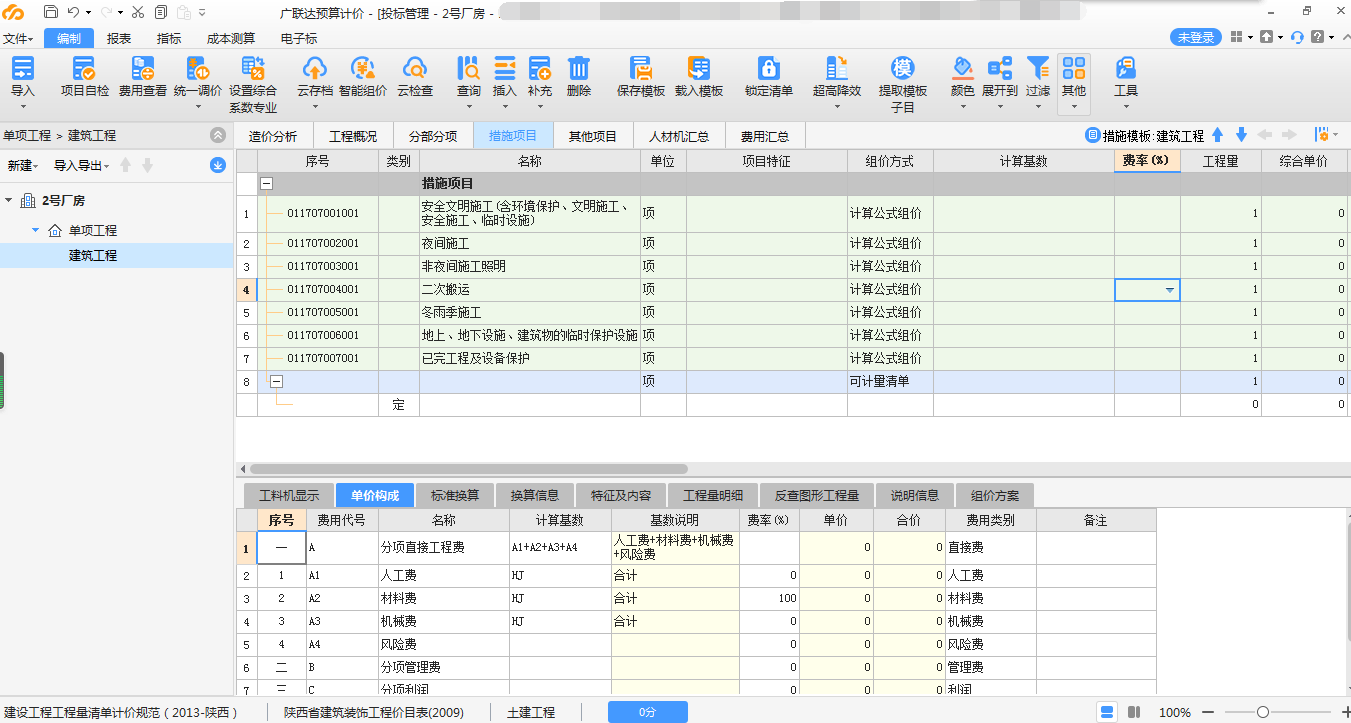The image size is (1351, 723).
Task: Open the undo history dropdown arrow
Action: click(88, 12)
